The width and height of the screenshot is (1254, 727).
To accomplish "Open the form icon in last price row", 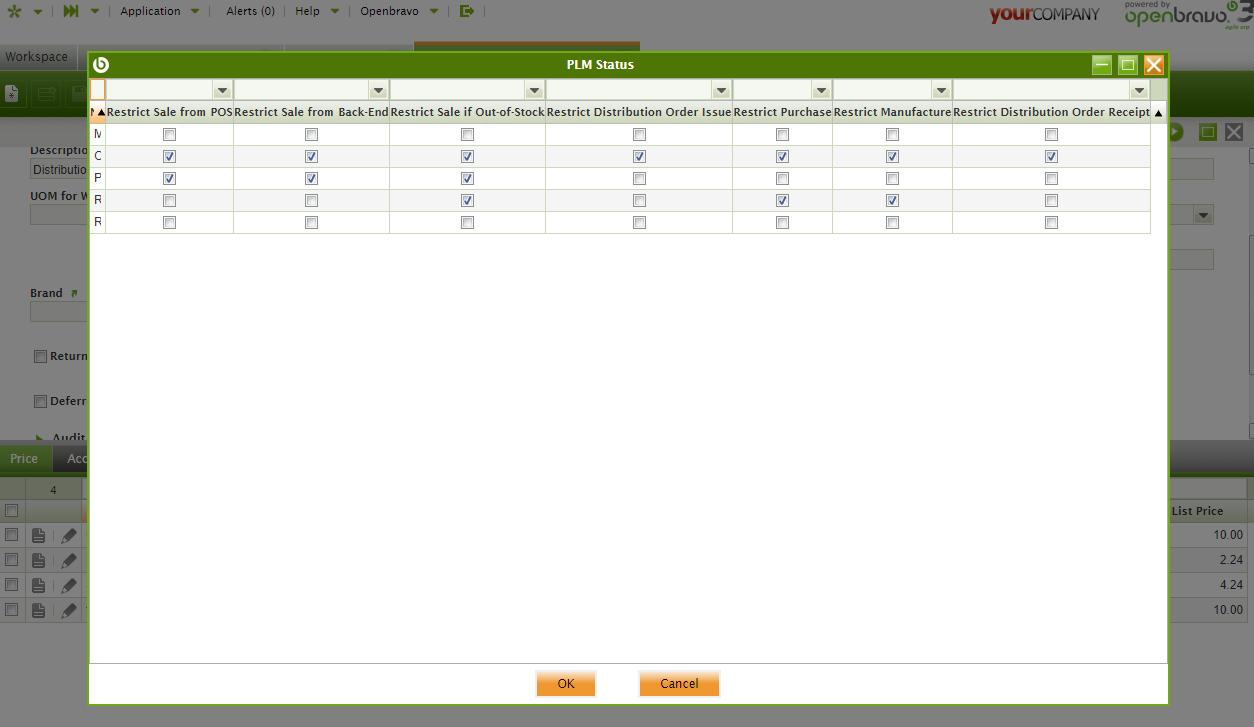I will pyautogui.click(x=38, y=609).
